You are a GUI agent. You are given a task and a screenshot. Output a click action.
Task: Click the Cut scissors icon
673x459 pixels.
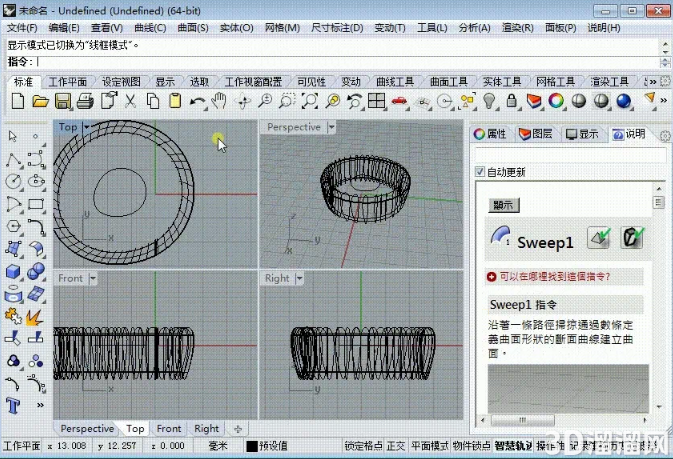tap(130, 101)
